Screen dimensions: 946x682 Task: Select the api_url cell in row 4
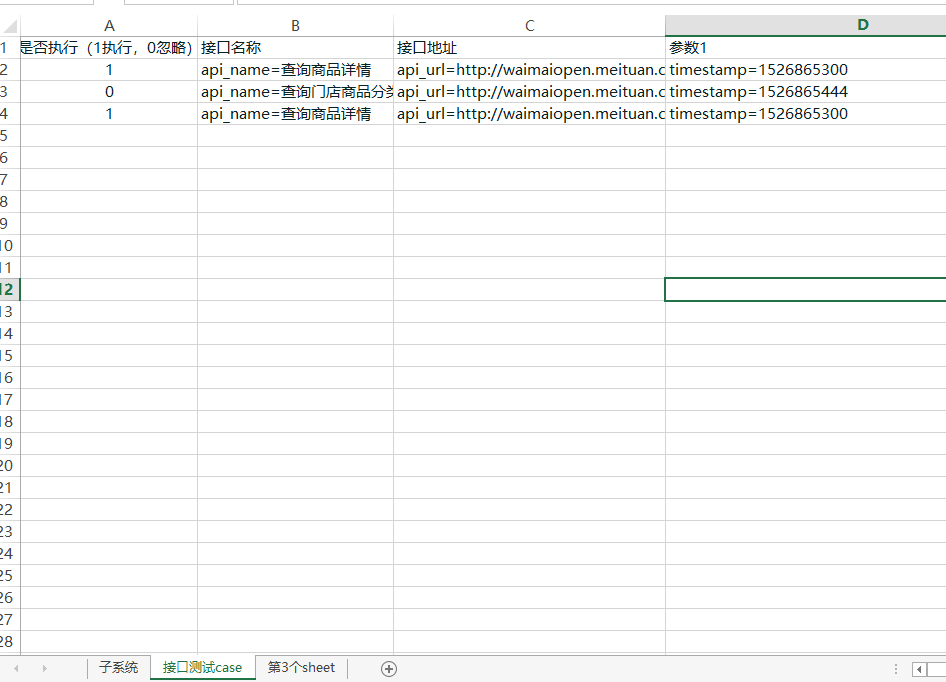coord(529,113)
